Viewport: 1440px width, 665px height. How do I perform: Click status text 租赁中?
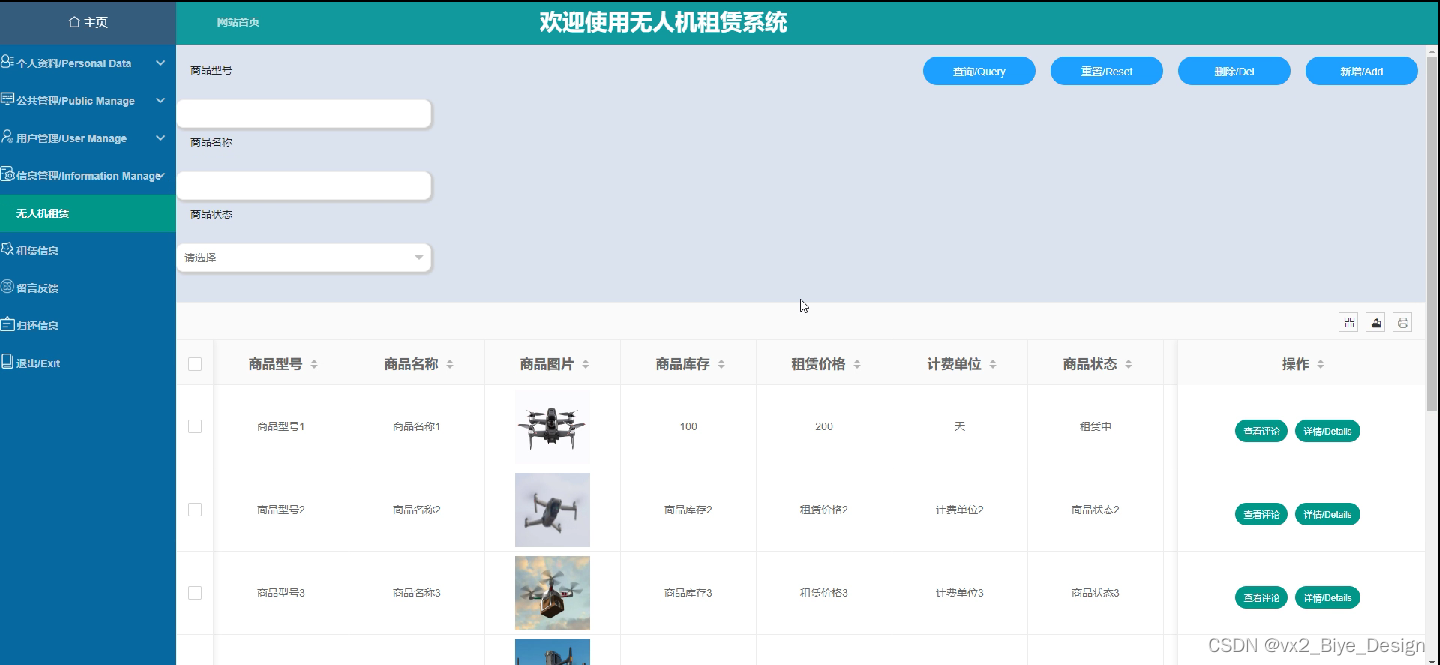coord(1095,427)
